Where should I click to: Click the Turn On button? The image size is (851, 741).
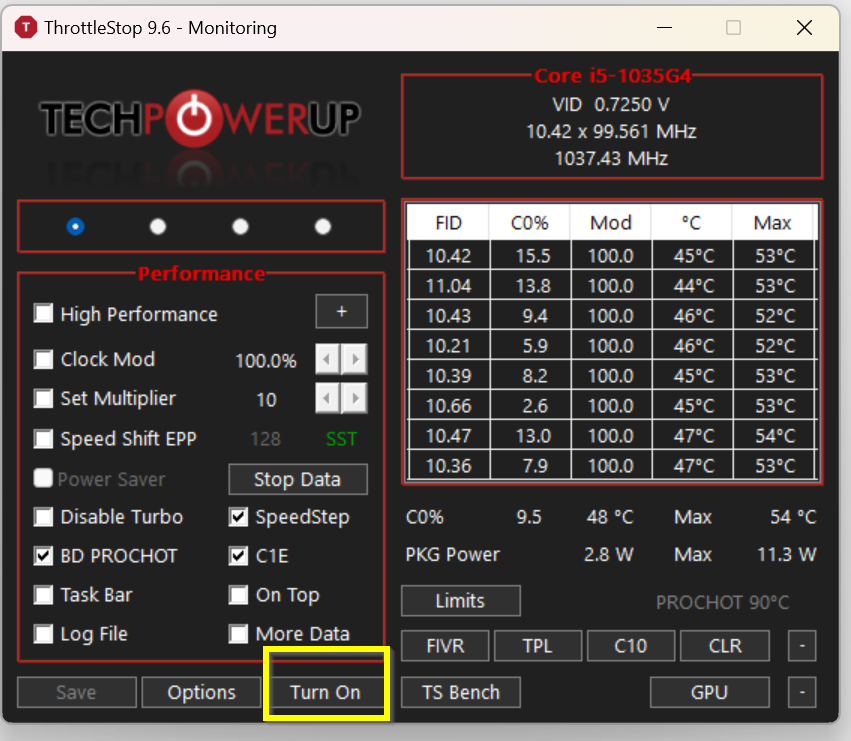[326, 692]
